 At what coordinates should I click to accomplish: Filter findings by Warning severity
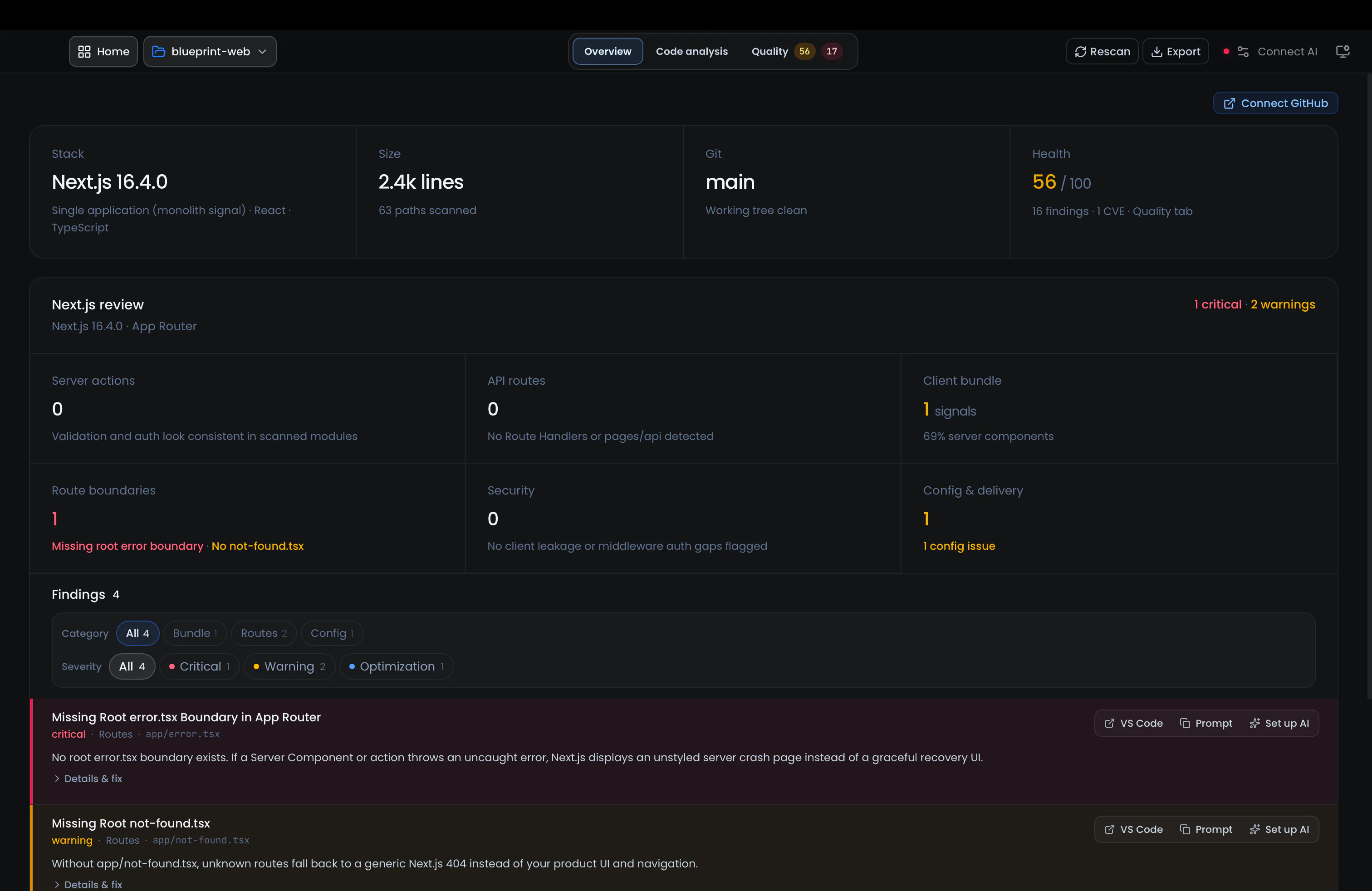tap(289, 666)
